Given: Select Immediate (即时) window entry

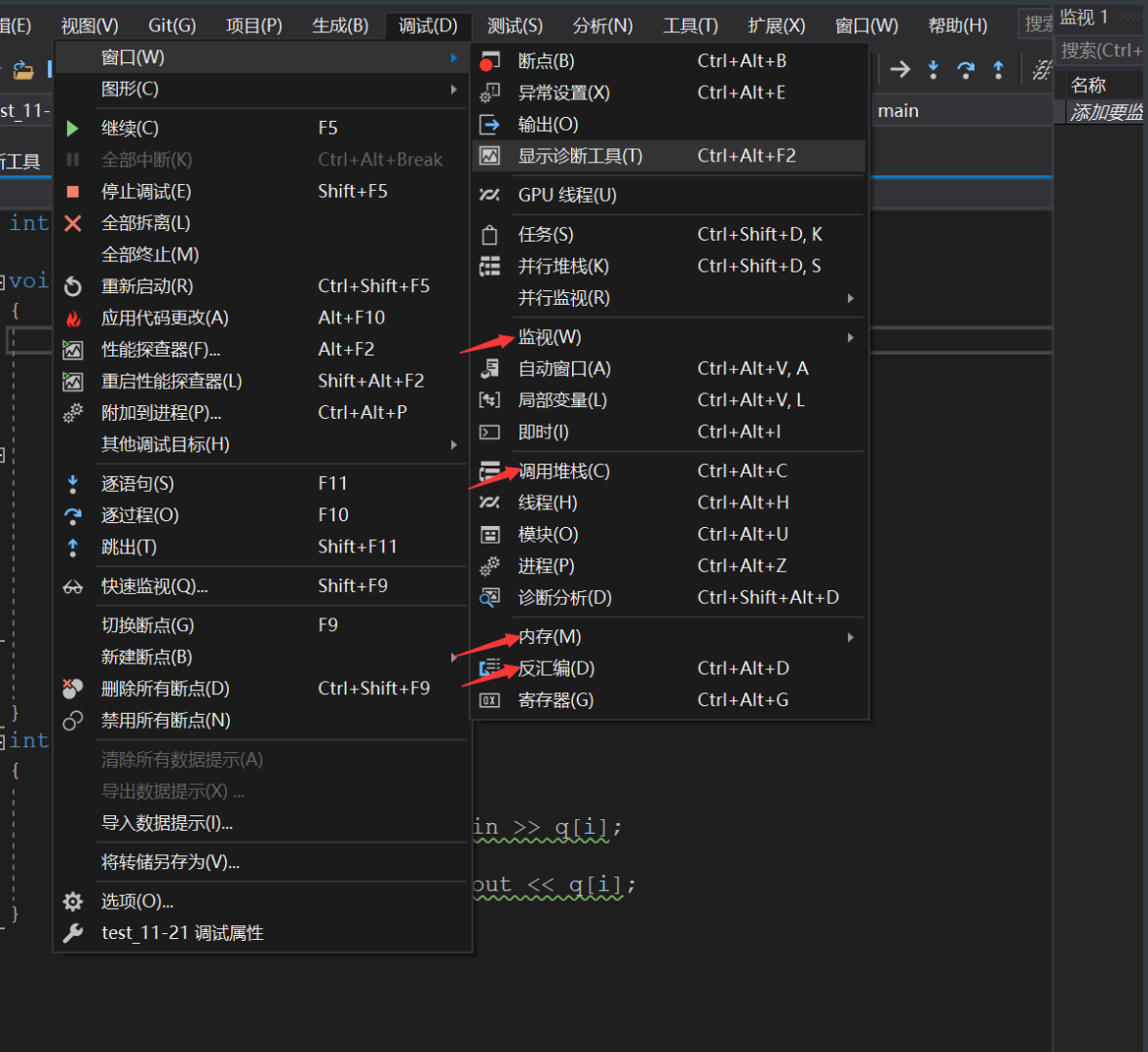Looking at the screenshot, I should pos(670,432).
